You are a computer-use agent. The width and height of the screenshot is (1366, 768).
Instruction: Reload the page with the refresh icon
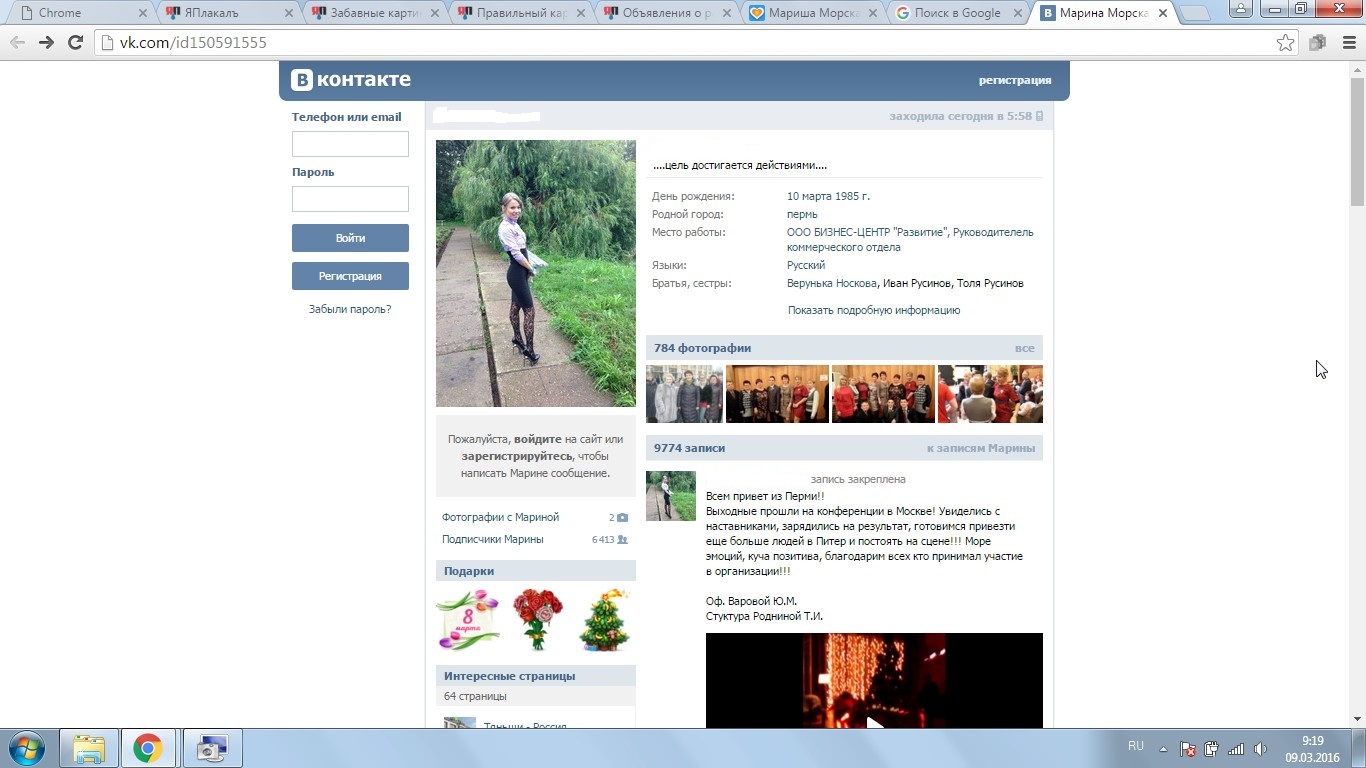(x=75, y=43)
